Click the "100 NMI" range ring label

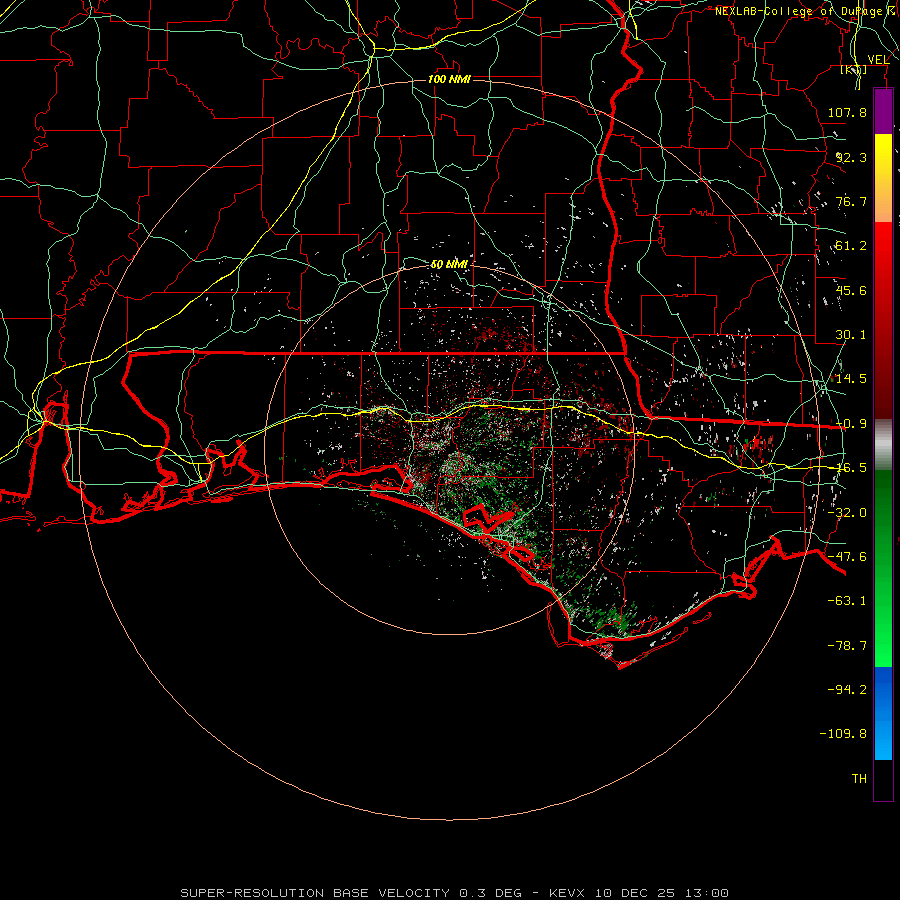click(449, 79)
